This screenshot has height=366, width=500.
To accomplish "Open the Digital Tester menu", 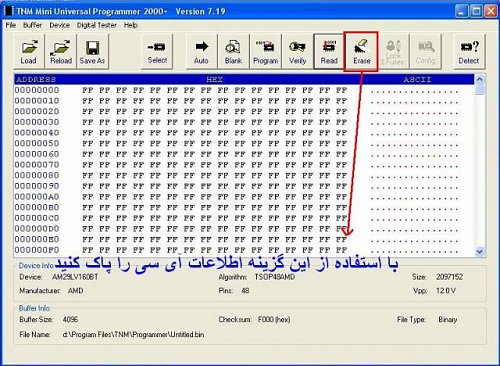I will 97,25.
